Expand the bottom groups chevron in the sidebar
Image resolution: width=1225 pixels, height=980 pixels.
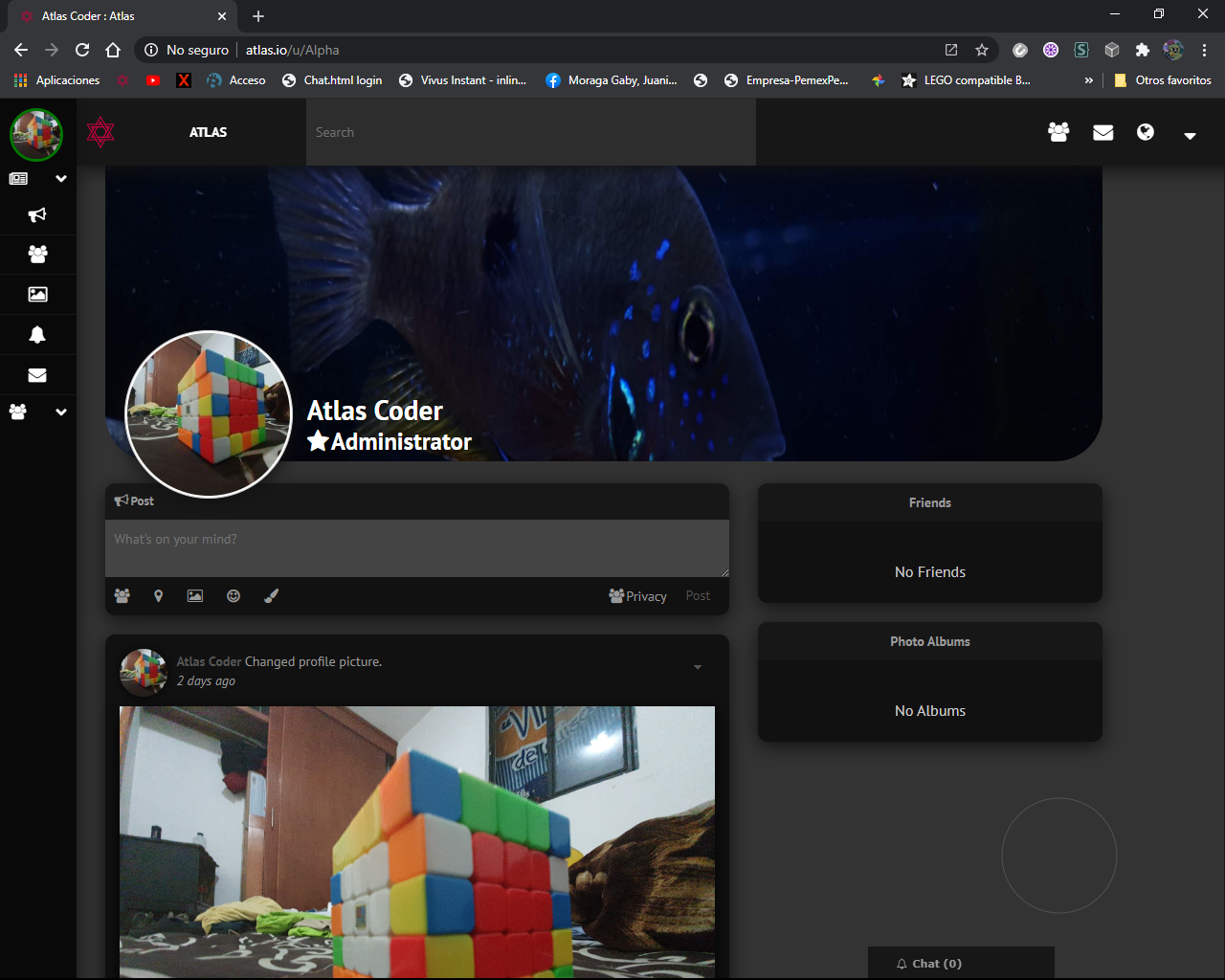[60, 412]
